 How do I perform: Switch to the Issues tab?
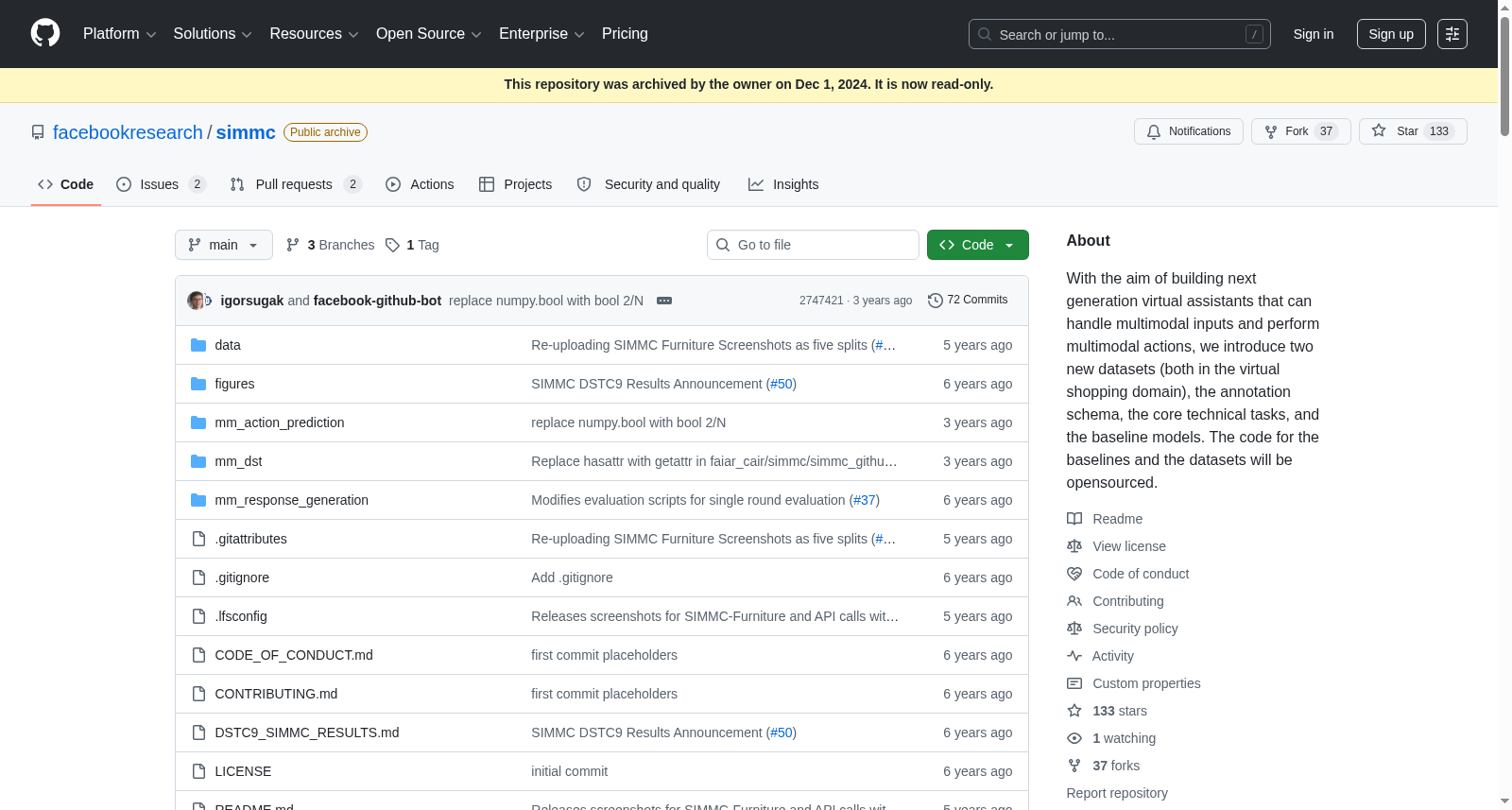point(161,184)
